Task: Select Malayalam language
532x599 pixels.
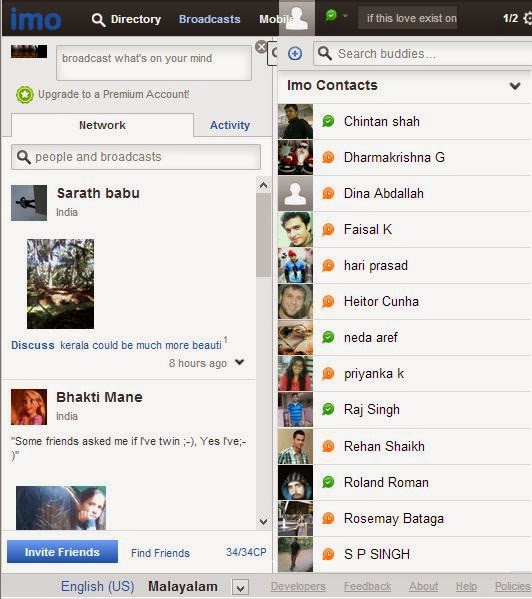Action: point(183,586)
